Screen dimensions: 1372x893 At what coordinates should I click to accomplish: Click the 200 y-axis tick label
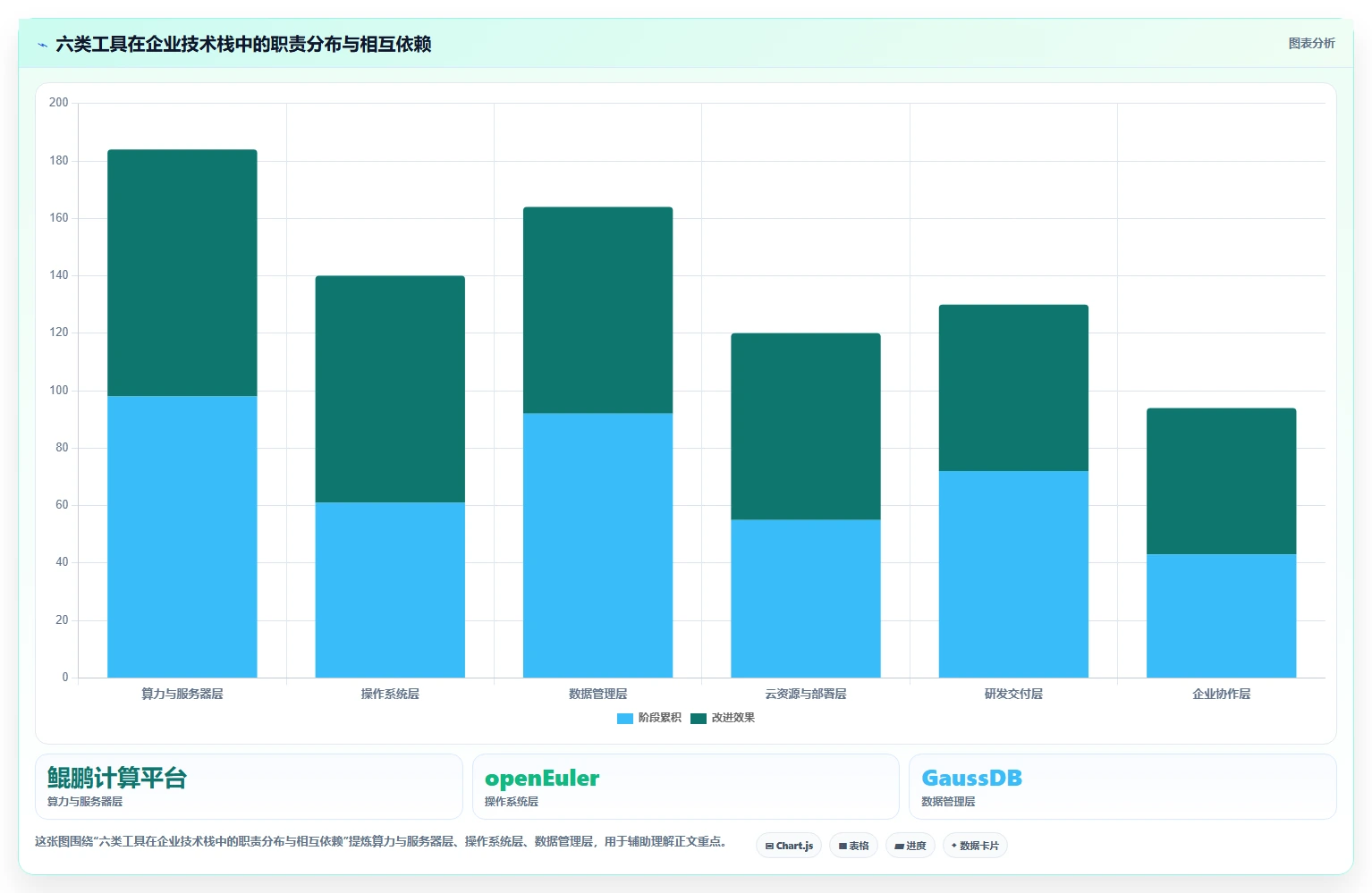tap(59, 103)
